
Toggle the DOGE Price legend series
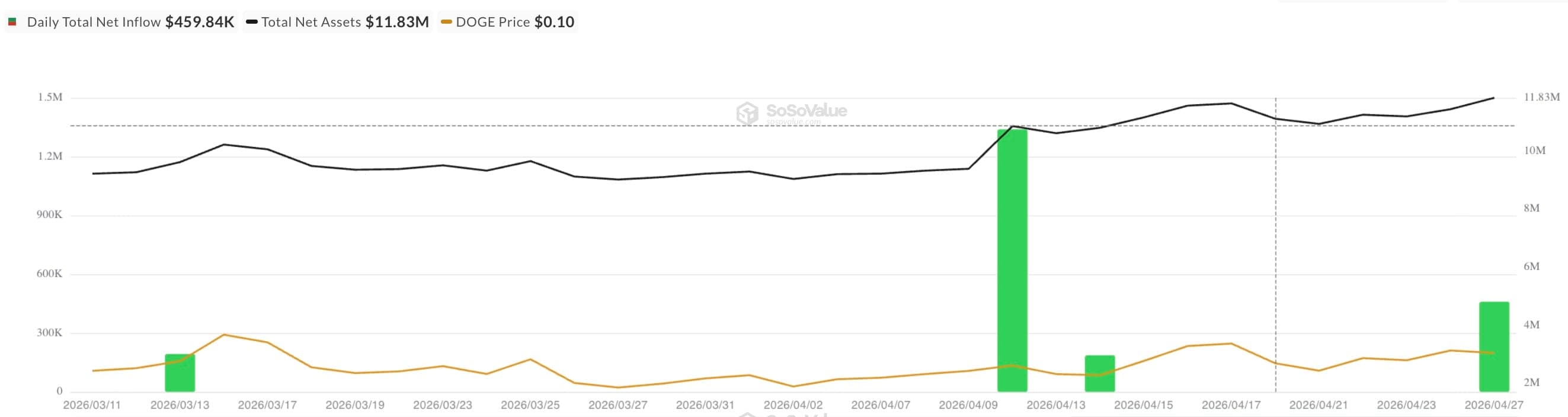pos(492,22)
